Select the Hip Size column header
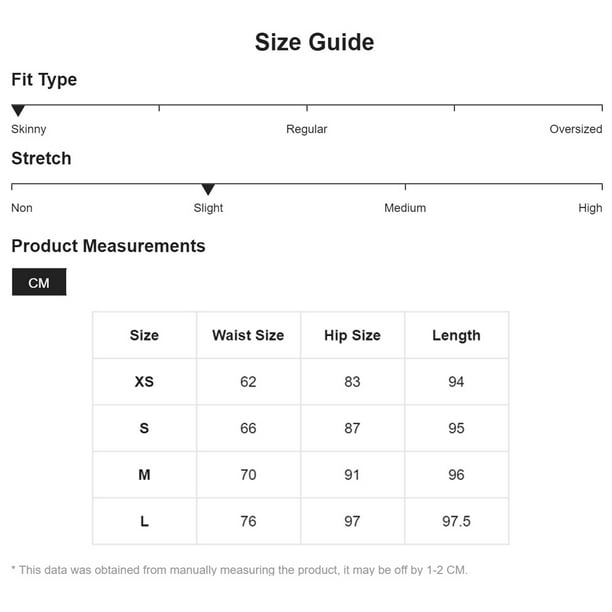Screen dimensions: 612x612 [352, 335]
